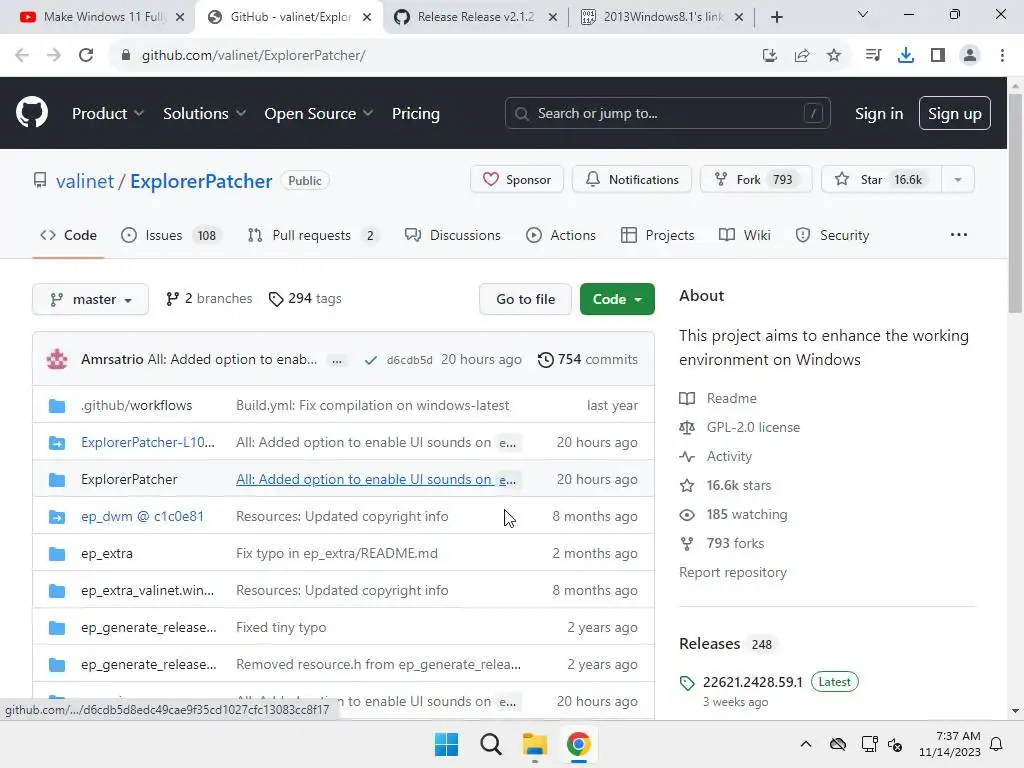Open the Pricing link

[x=415, y=114]
